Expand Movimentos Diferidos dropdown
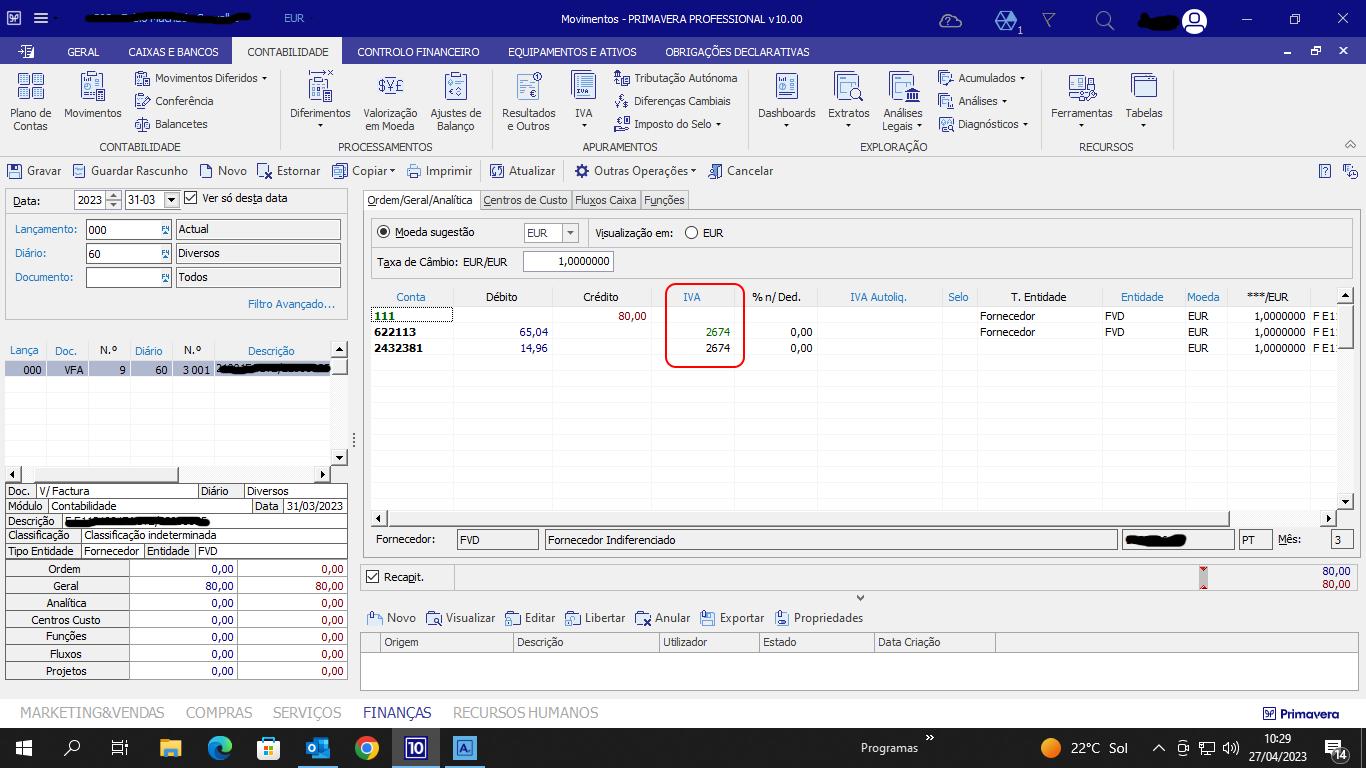Viewport: 1366px width, 768px height. coord(264,78)
